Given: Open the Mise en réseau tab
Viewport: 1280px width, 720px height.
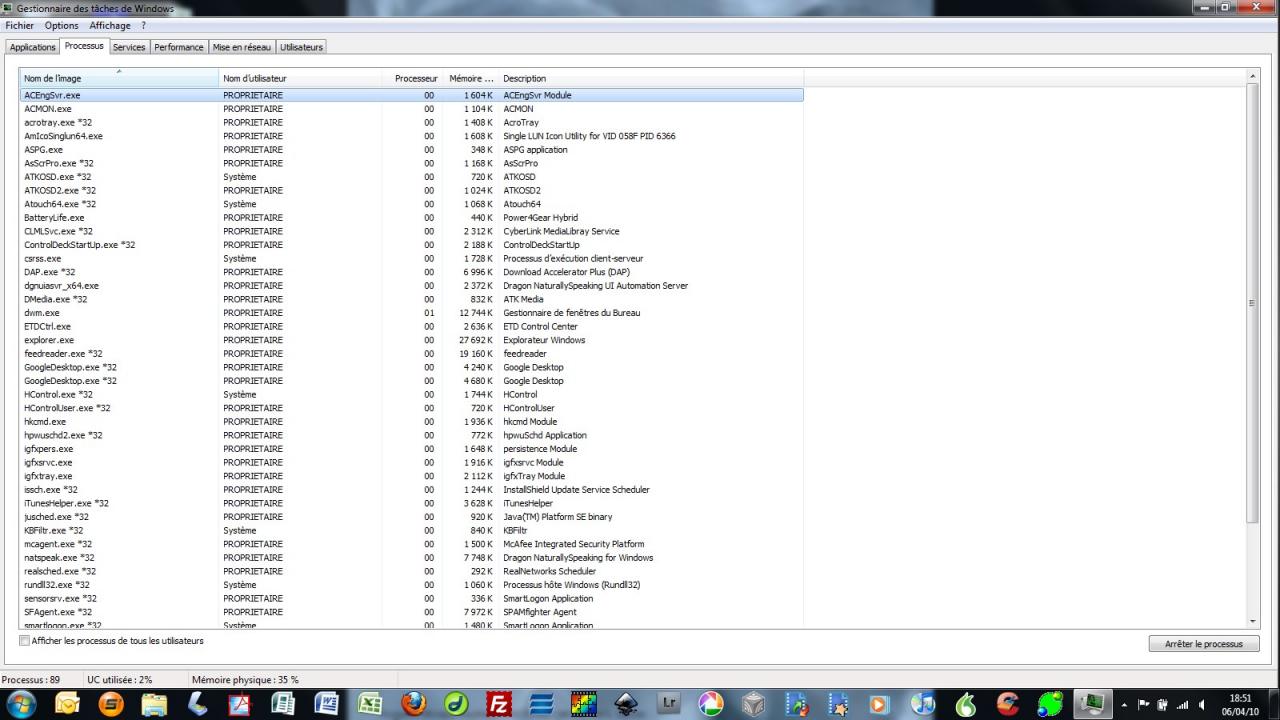Looking at the screenshot, I should (x=242, y=47).
